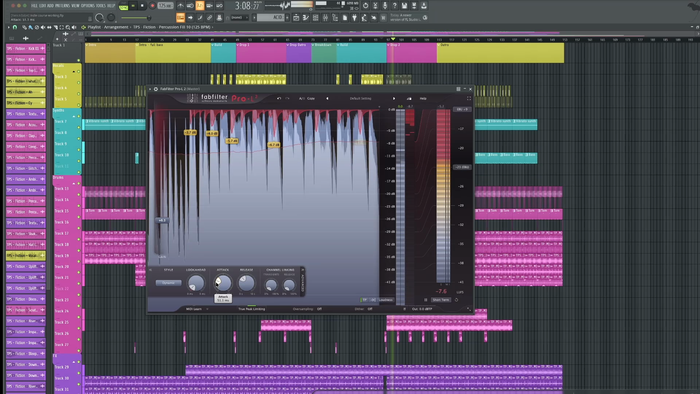Load next preset in Pro-L 2
Screen dimensions: 700x394
[x=394, y=98]
